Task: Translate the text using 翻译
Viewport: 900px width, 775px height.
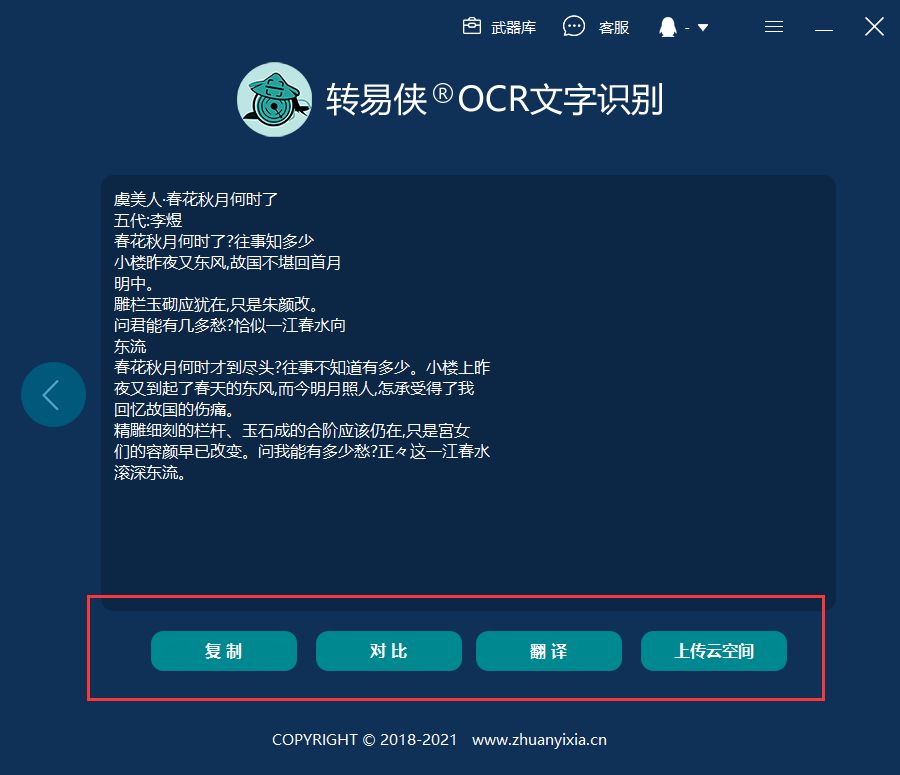Action: pos(549,651)
